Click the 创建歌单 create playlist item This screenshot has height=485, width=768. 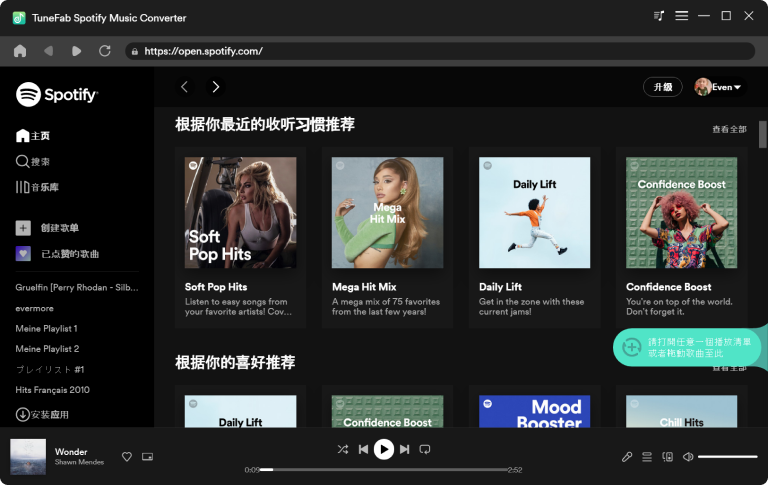pyautogui.click(x=48, y=228)
